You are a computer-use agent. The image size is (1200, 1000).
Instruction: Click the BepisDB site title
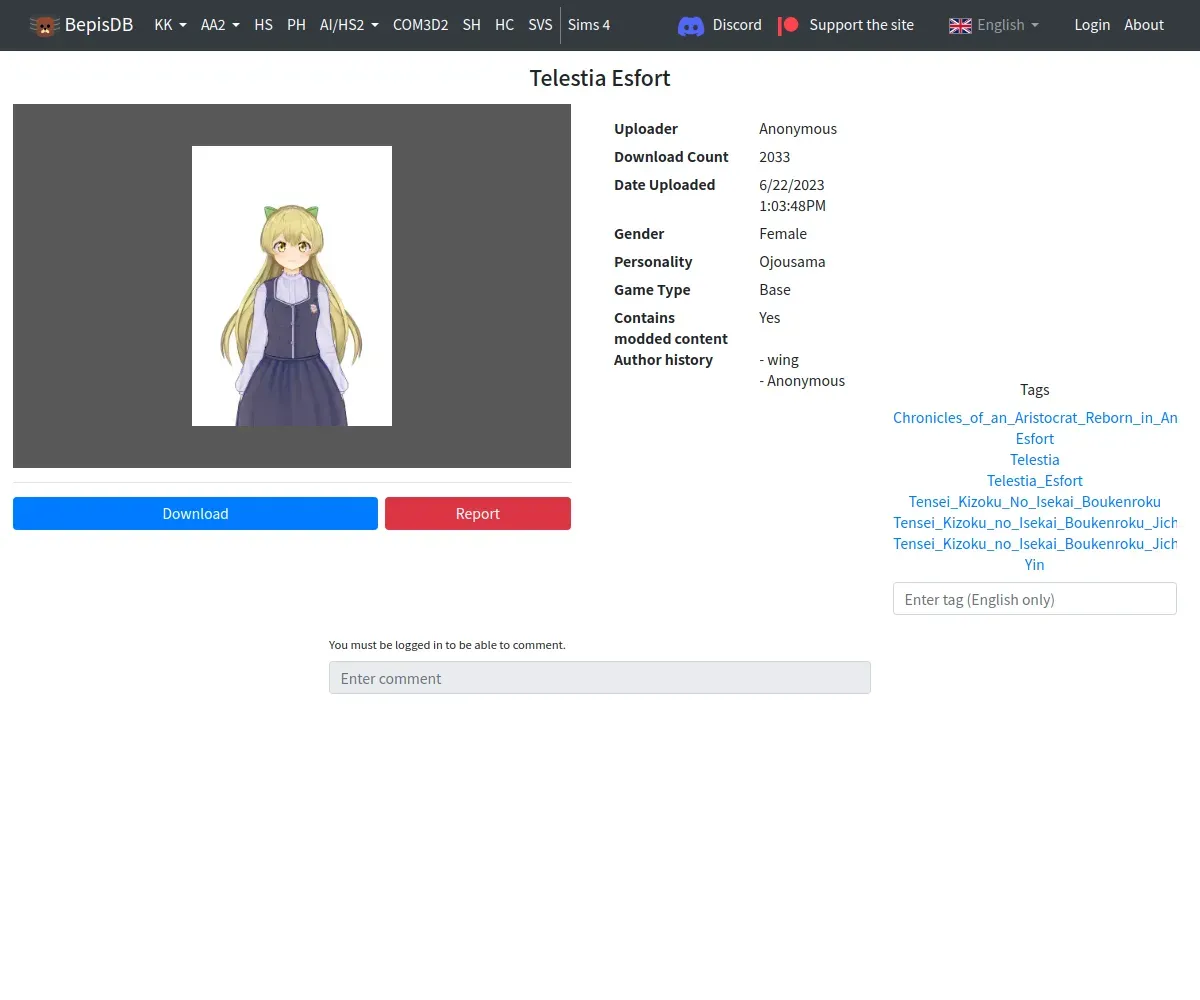(x=99, y=25)
